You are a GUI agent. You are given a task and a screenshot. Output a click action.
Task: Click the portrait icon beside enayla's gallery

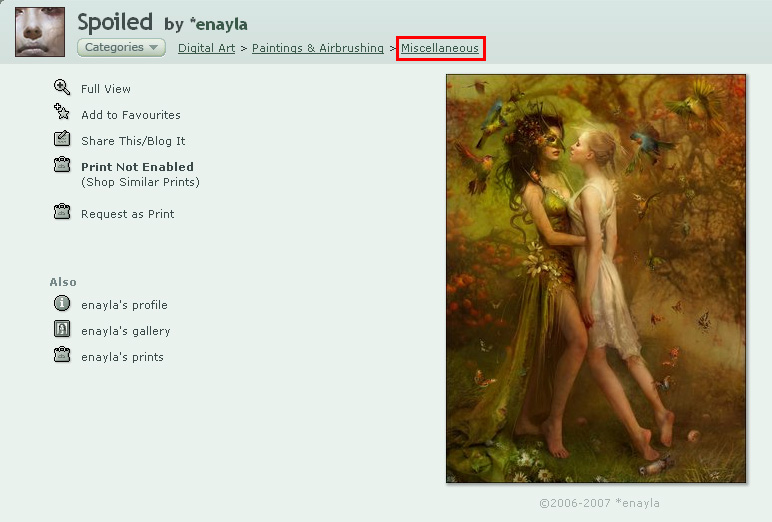click(62, 328)
